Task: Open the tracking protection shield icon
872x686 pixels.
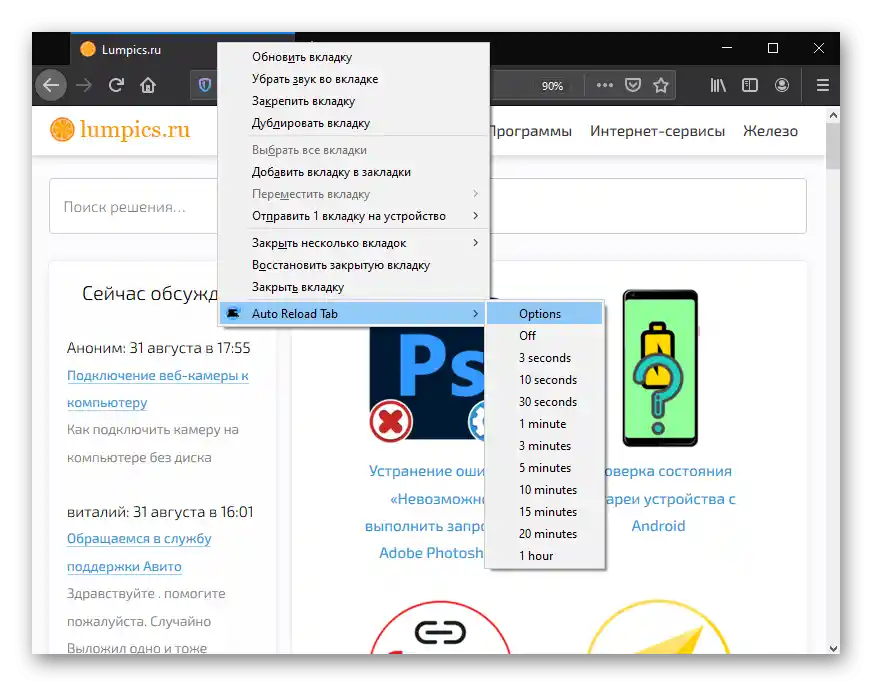Action: coord(205,85)
